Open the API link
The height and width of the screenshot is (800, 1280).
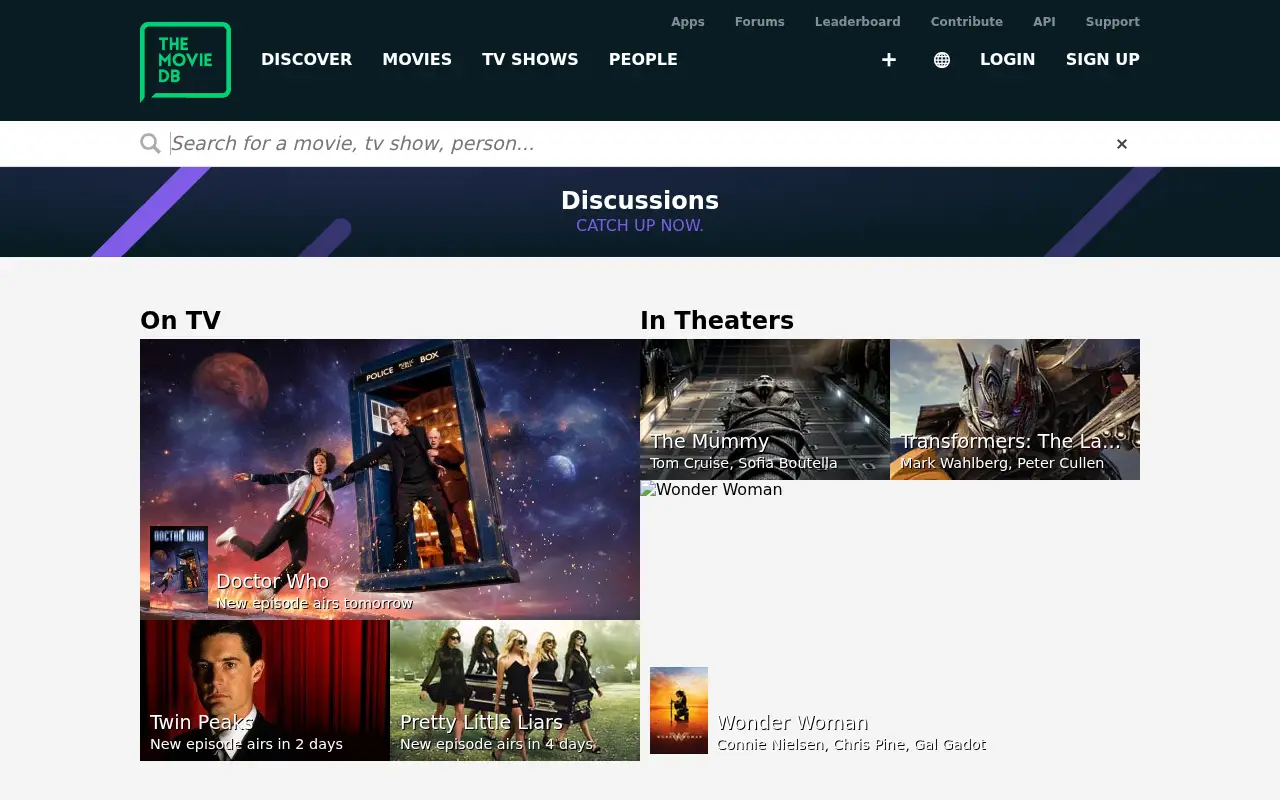pyautogui.click(x=1044, y=22)
